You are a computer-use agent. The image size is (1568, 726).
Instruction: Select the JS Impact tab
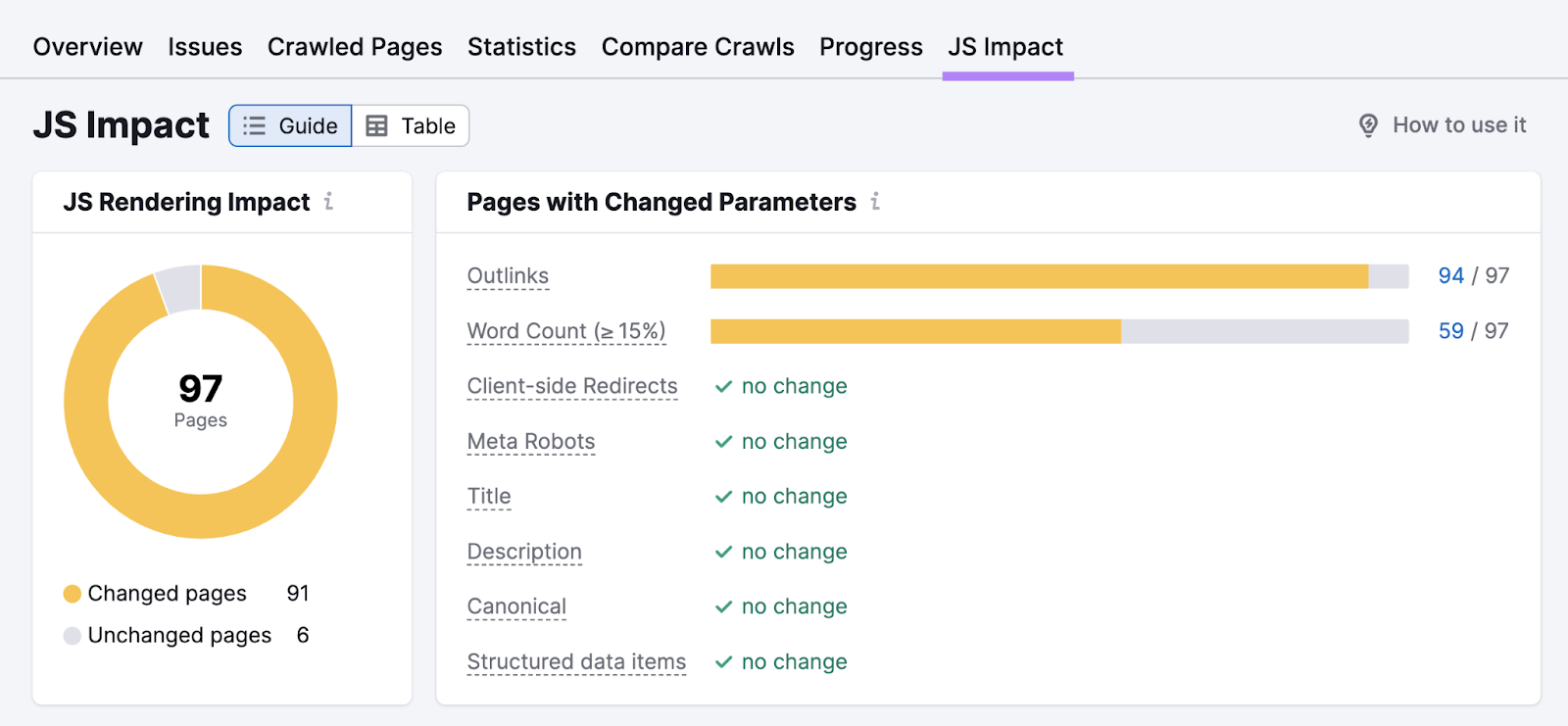1005,47
